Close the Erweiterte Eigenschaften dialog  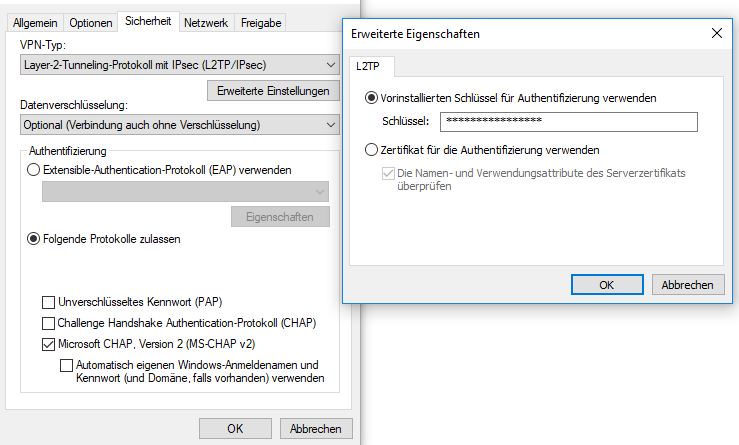[716, 33]
